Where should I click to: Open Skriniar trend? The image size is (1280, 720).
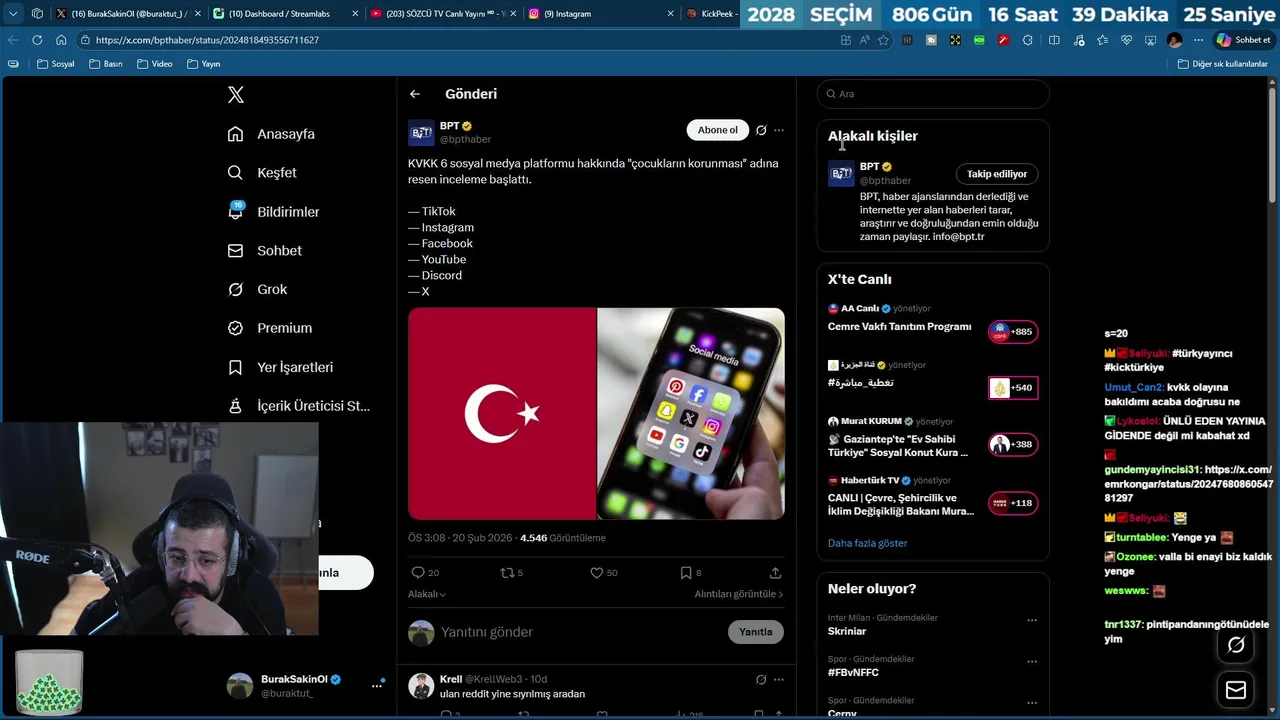tap(847, 632)
